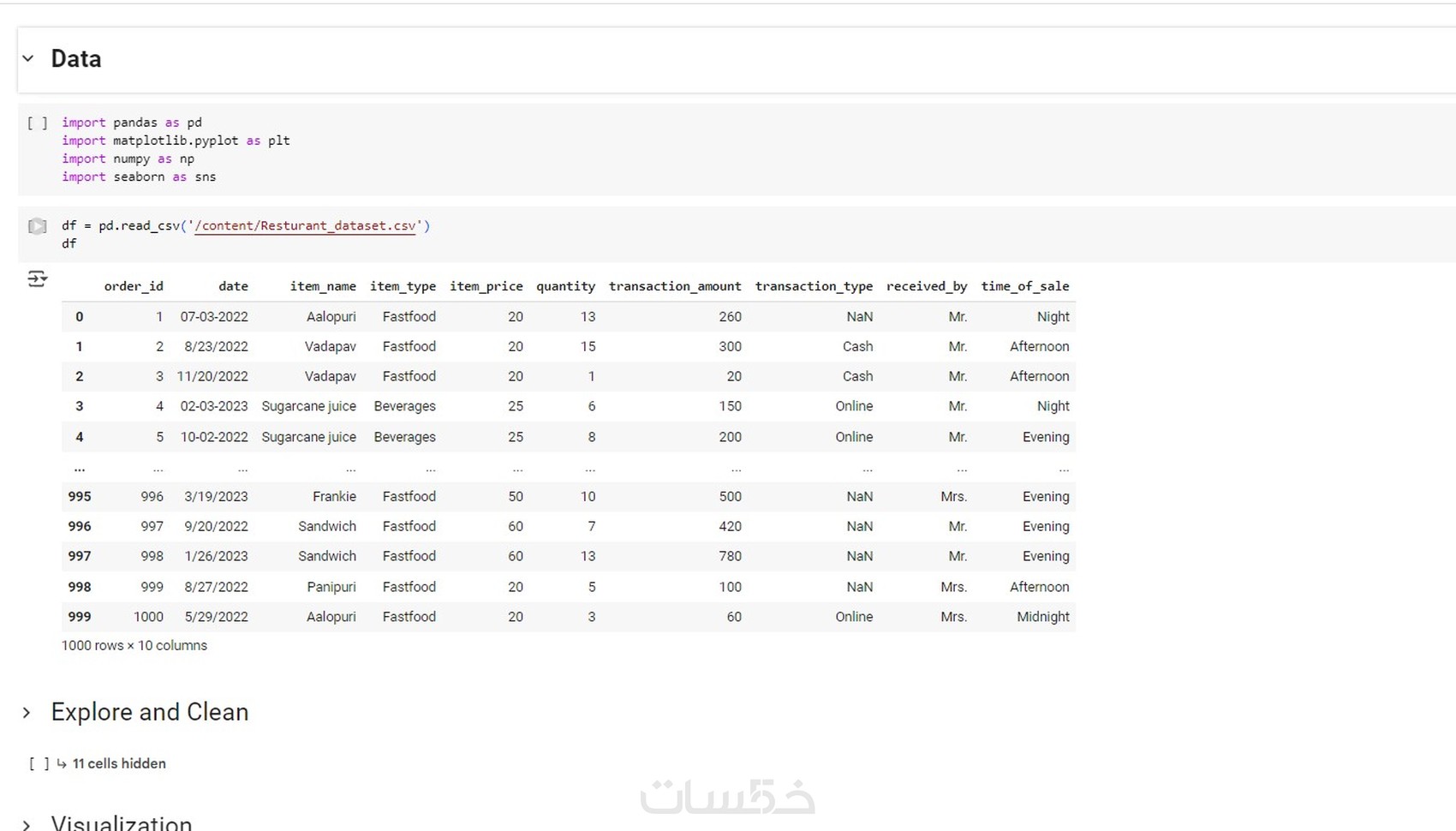Select the date cell 8/27/2022
1456x831 pixels.
coord(216,587)
